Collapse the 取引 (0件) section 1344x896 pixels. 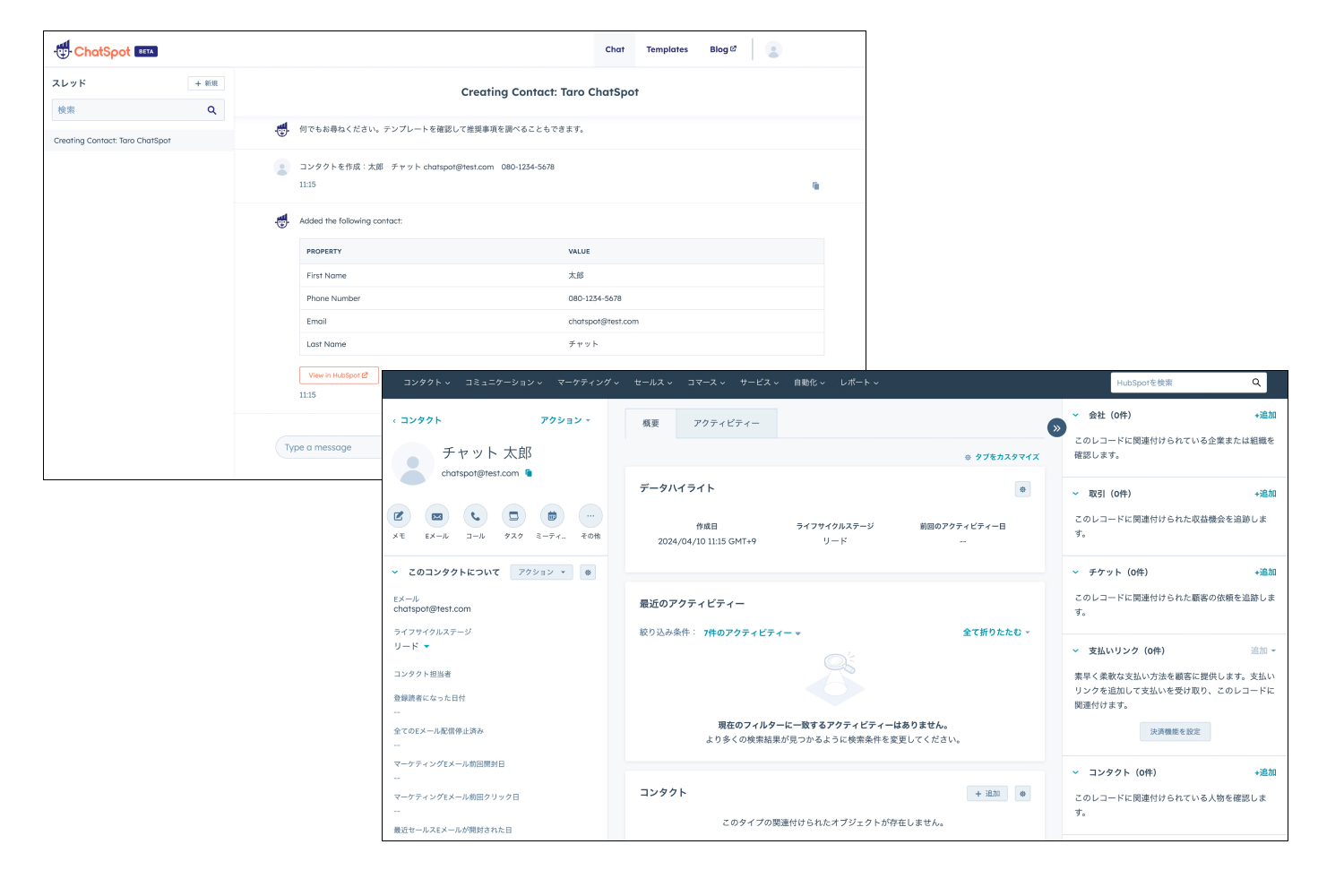pos(1076,494)
